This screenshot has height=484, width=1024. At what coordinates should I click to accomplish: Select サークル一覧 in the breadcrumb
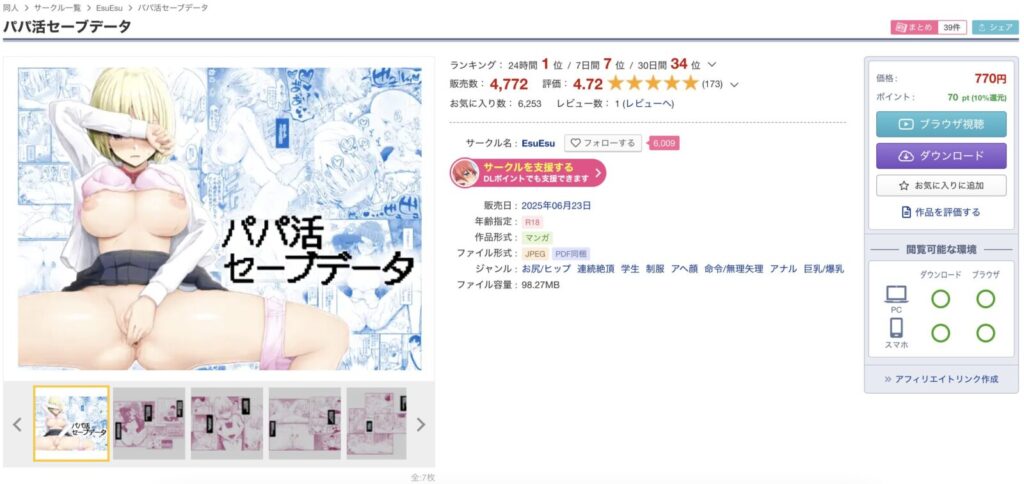[59, 8]
